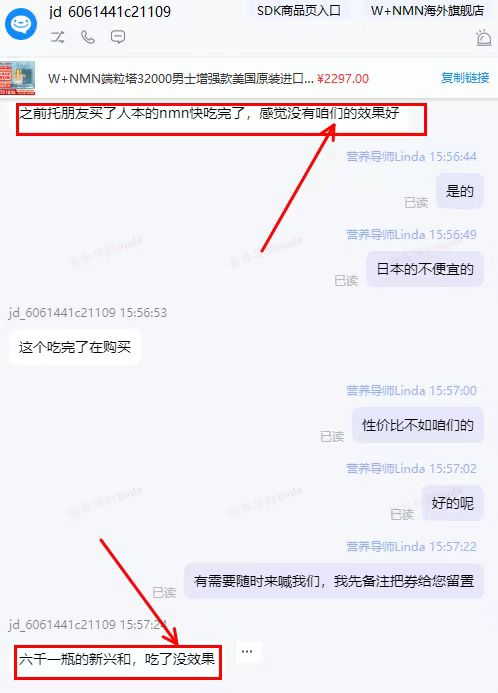Viewport: 498px width, 693px height.
Task: Open the three-dots menu beside last message
Action: [247, 651]
